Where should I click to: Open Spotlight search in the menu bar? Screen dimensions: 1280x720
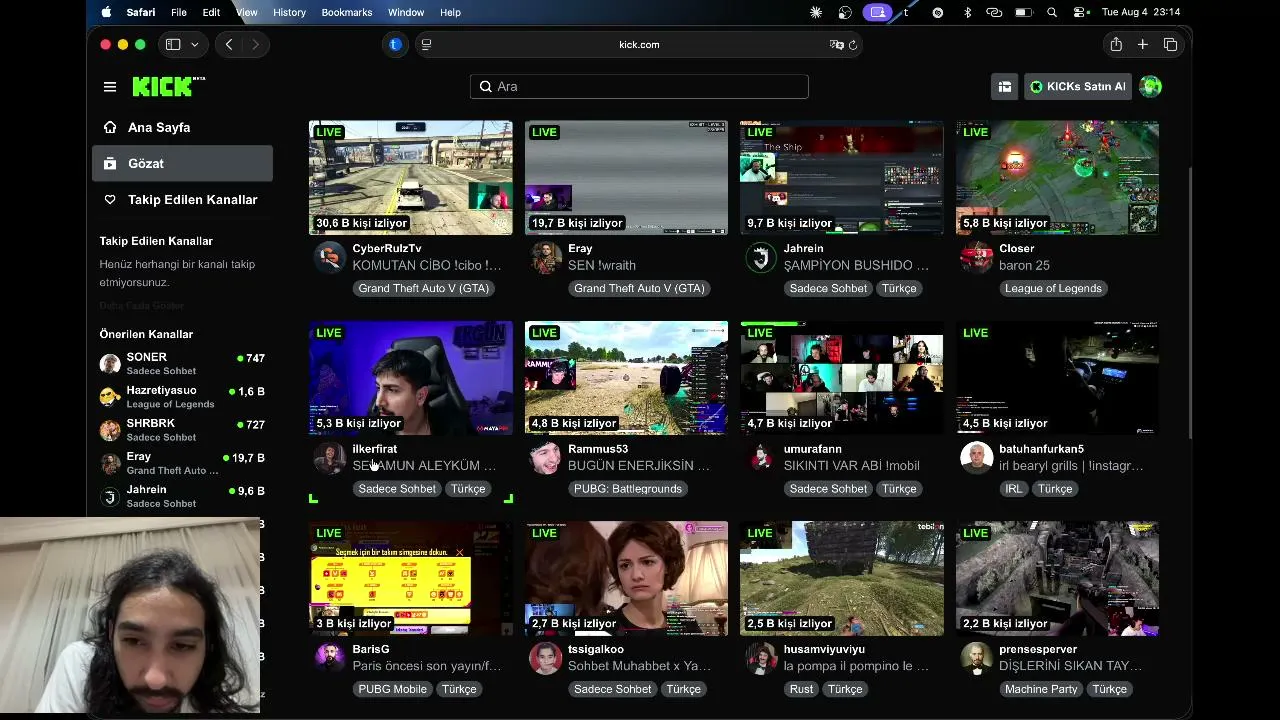pos(1052,12)
